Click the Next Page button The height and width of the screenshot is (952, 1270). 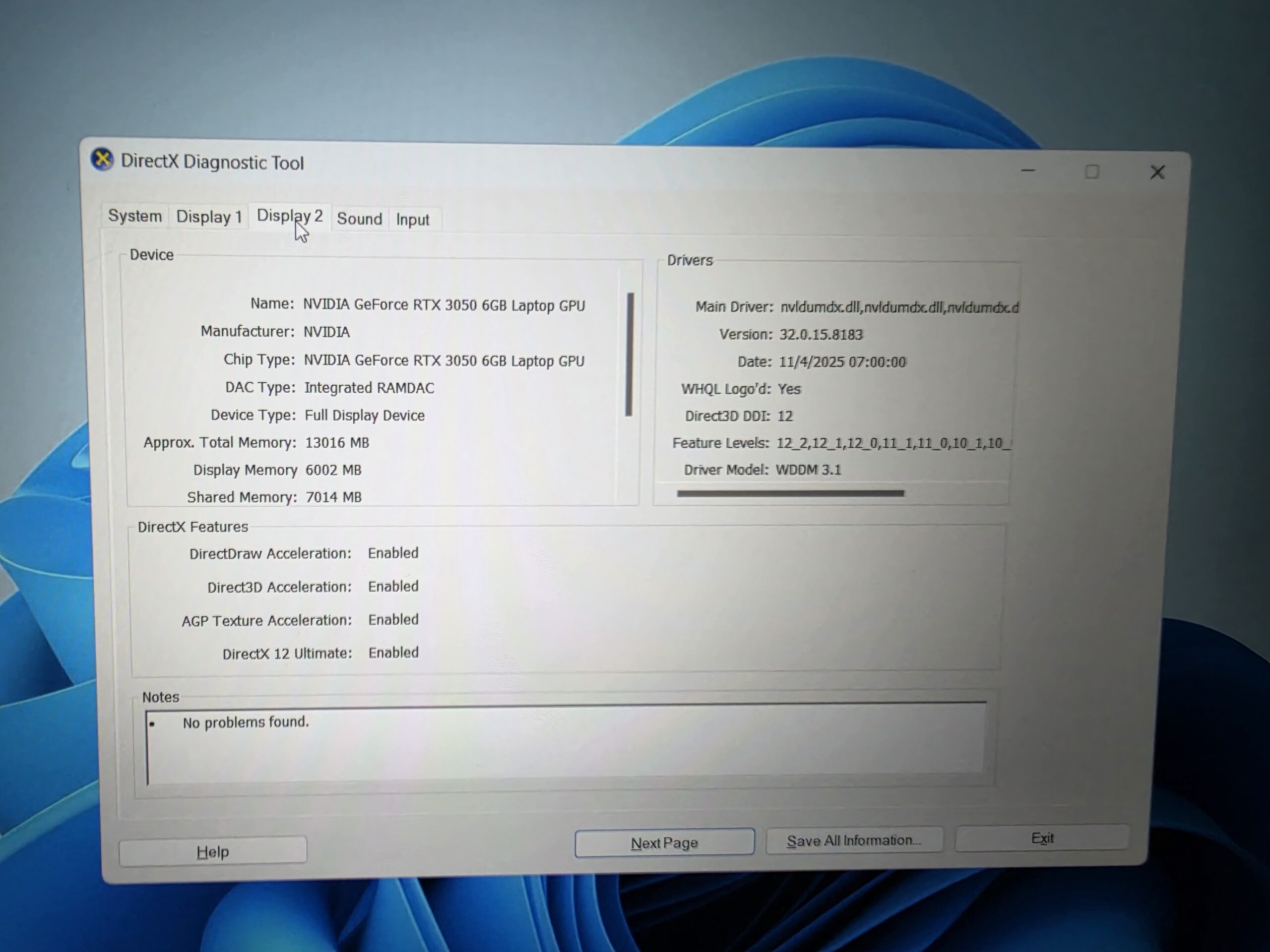click(664, 843)
